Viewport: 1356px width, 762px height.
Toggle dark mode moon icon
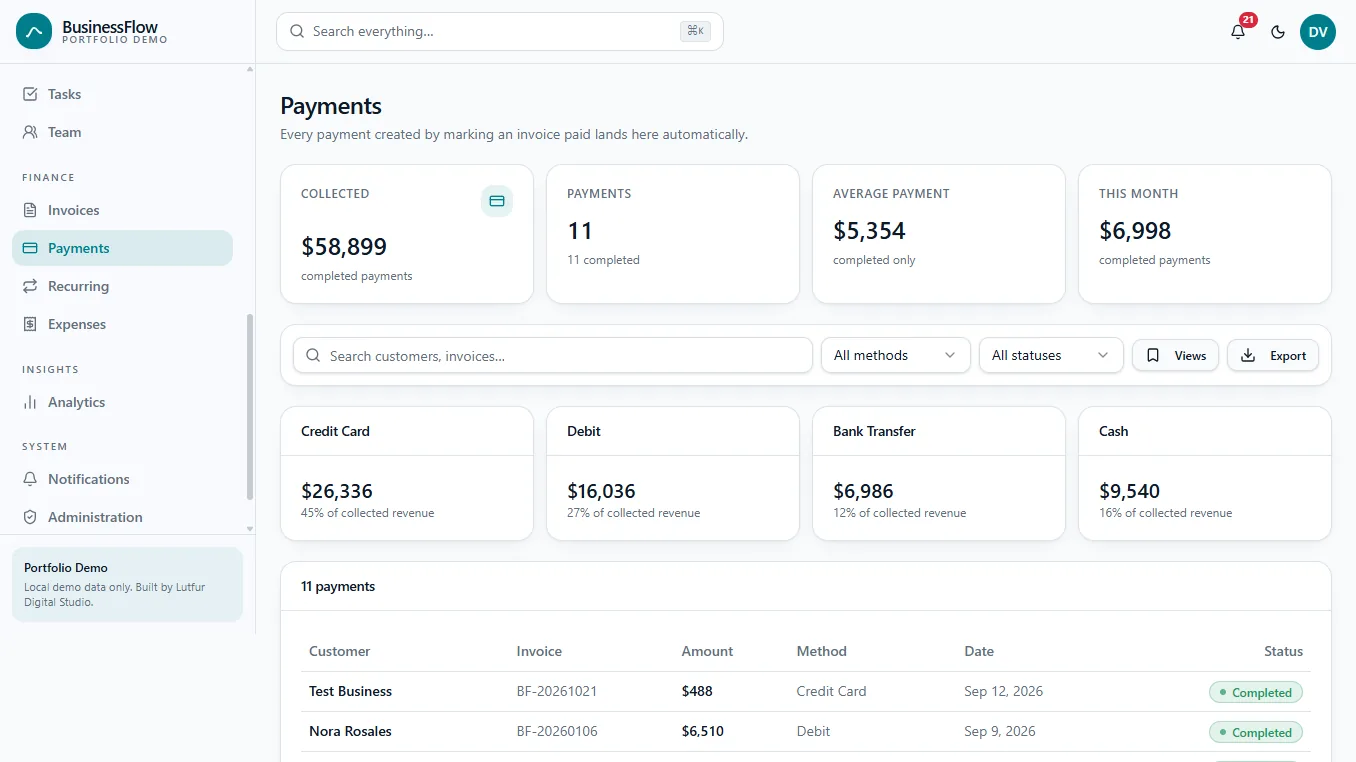coord(1278,32)
